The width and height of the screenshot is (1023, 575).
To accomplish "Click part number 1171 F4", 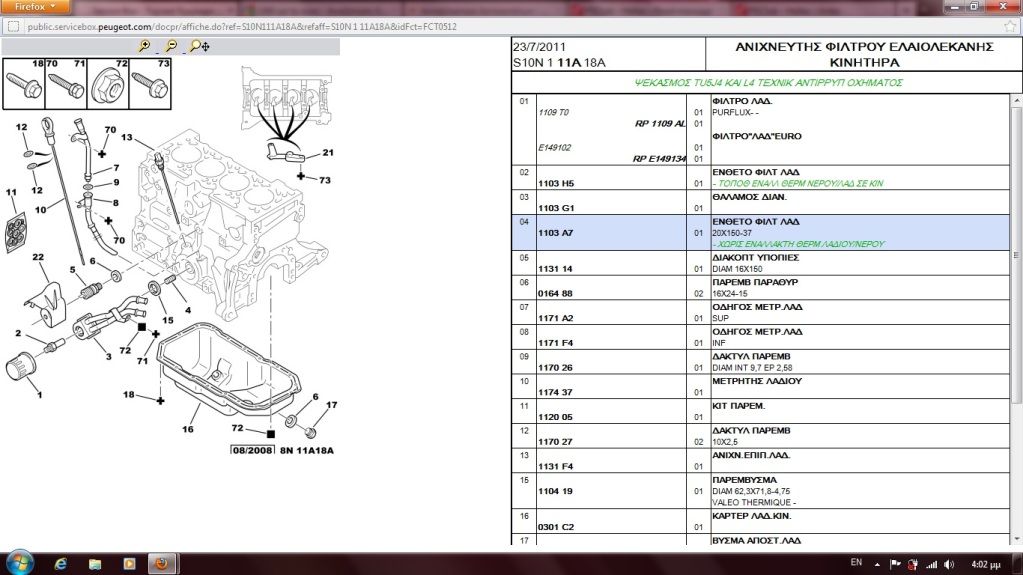I will (x=556, y=343).
